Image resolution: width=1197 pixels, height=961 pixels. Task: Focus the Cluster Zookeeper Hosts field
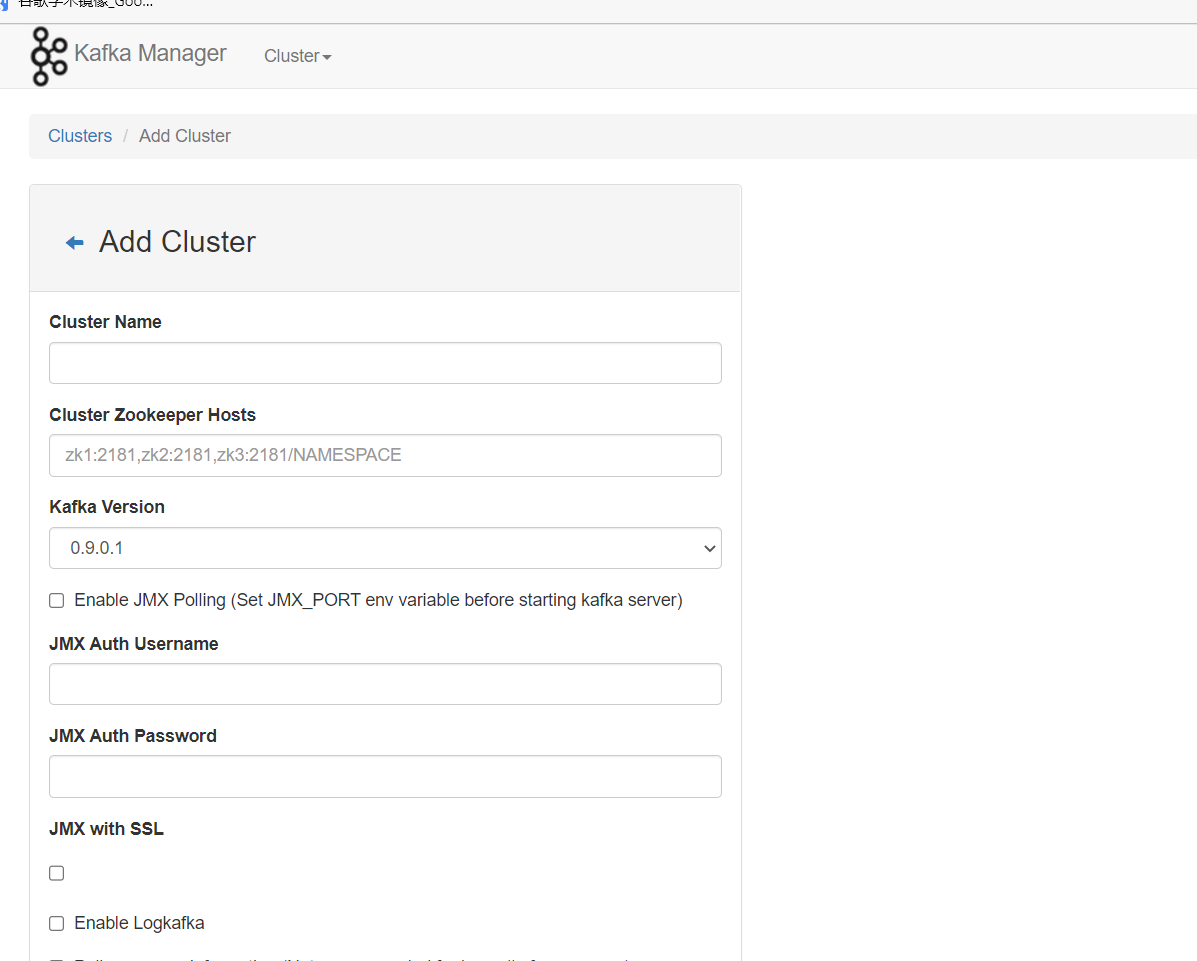pyautogui.click(x=385, y=455)
